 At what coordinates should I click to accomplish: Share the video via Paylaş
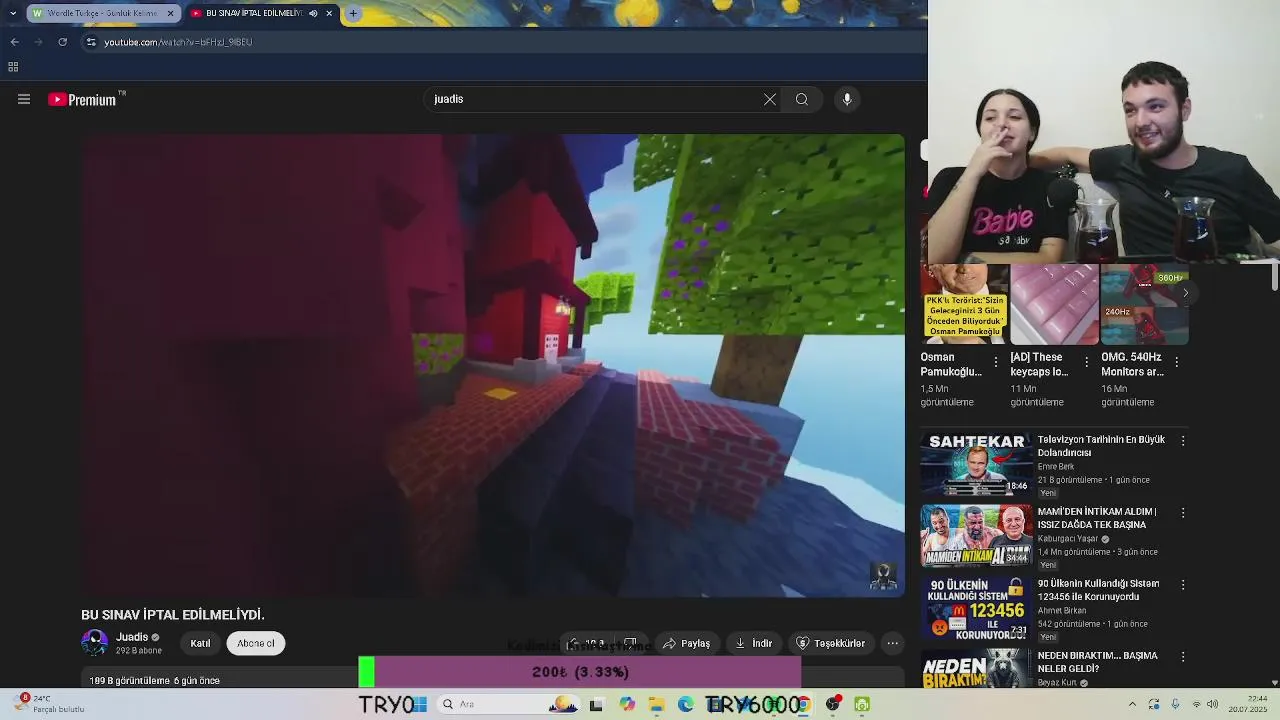pyautogui.click(x=686, y=643)
